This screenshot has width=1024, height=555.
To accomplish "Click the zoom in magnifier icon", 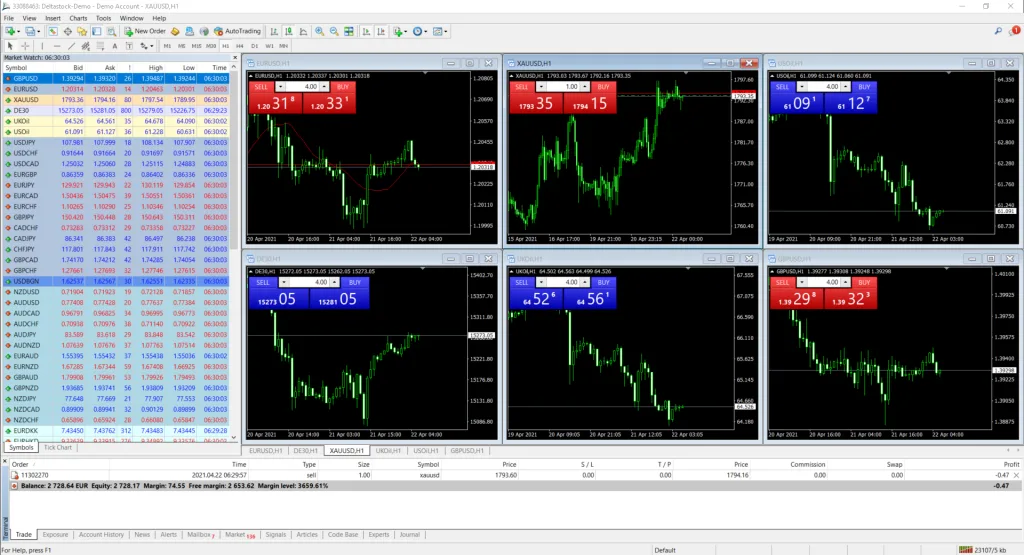I will (320, 31).
